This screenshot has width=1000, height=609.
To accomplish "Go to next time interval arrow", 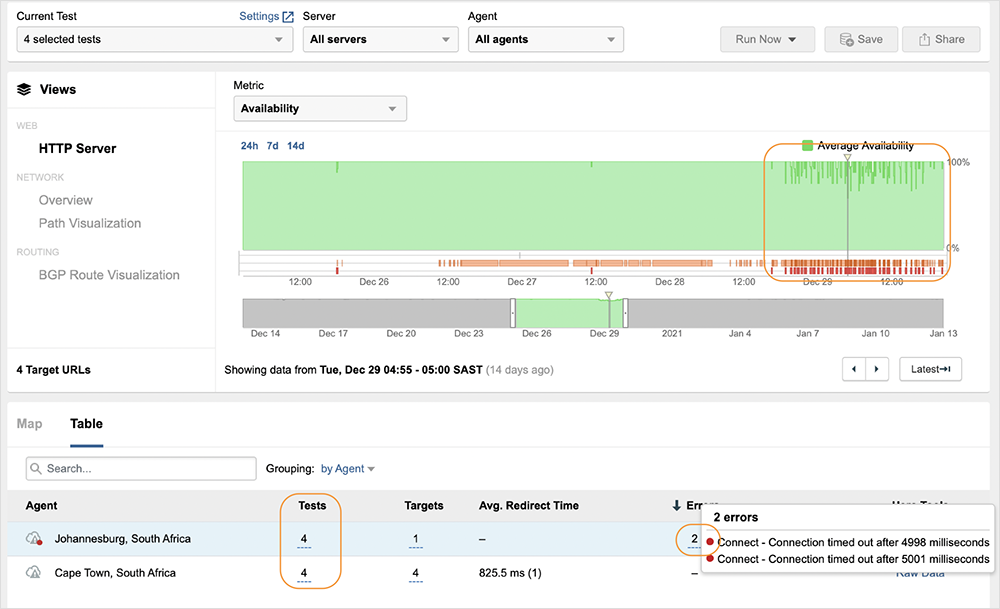I will (x=877, y=369).
